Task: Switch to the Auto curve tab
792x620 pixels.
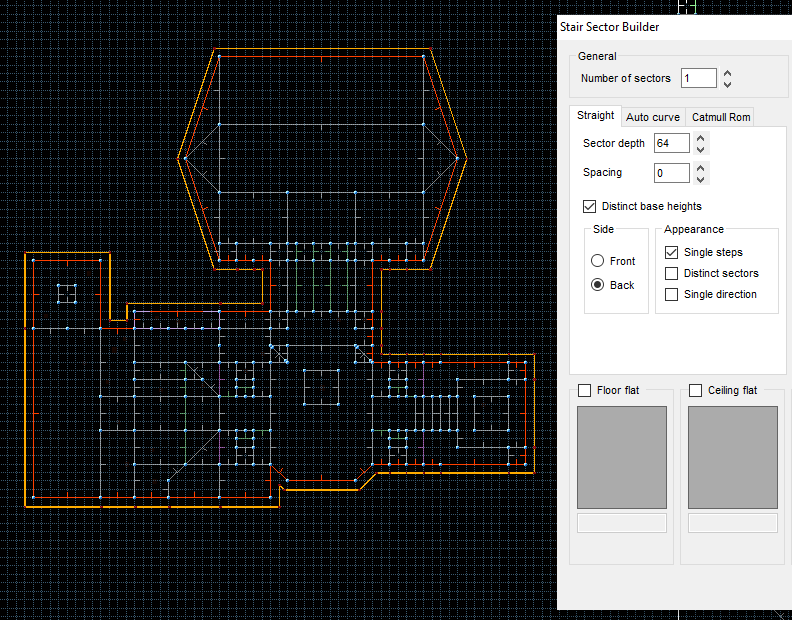Action: (x=653, y=117)
